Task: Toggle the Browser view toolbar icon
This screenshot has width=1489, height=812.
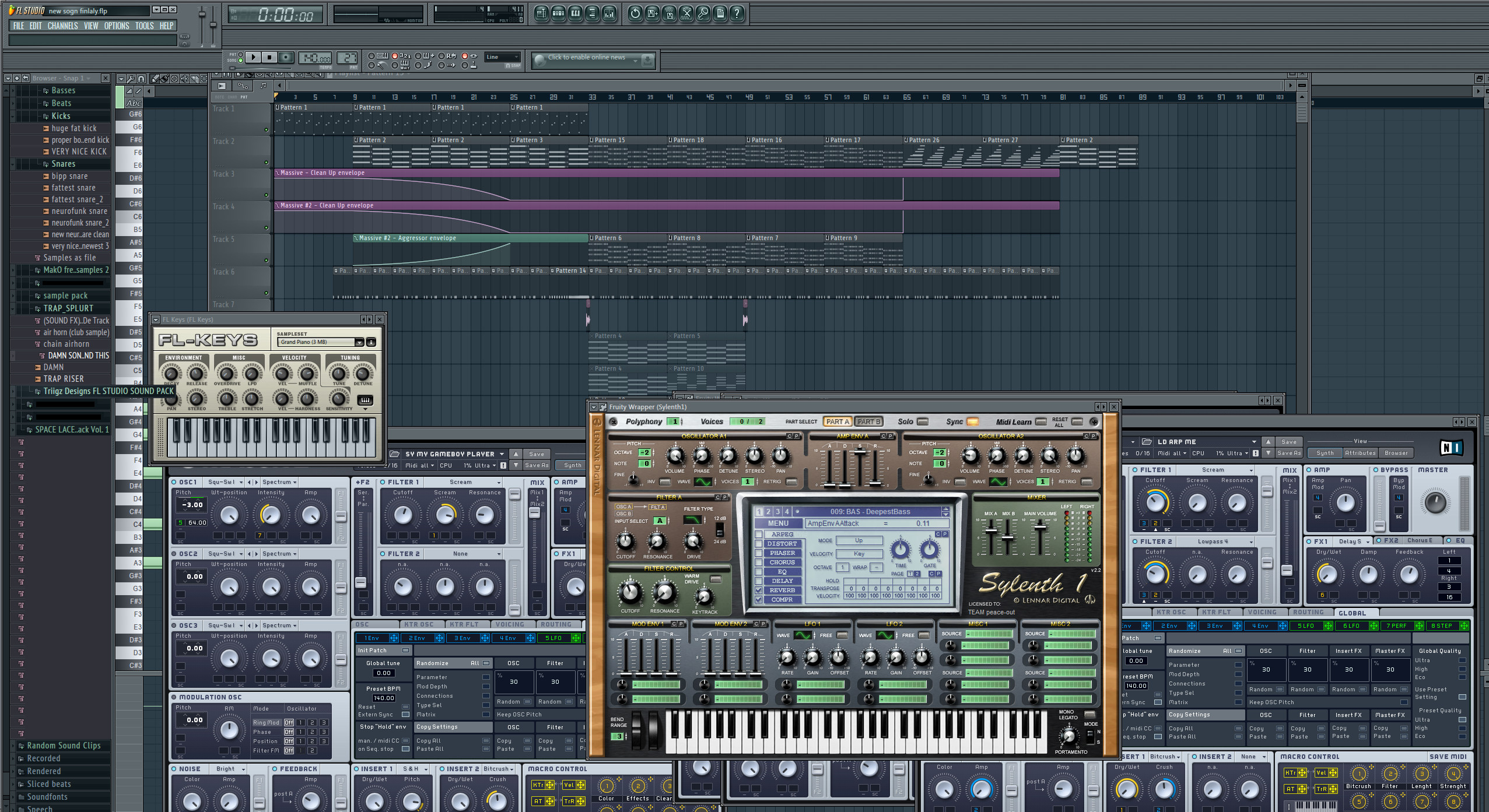Action: pos(592,13)
